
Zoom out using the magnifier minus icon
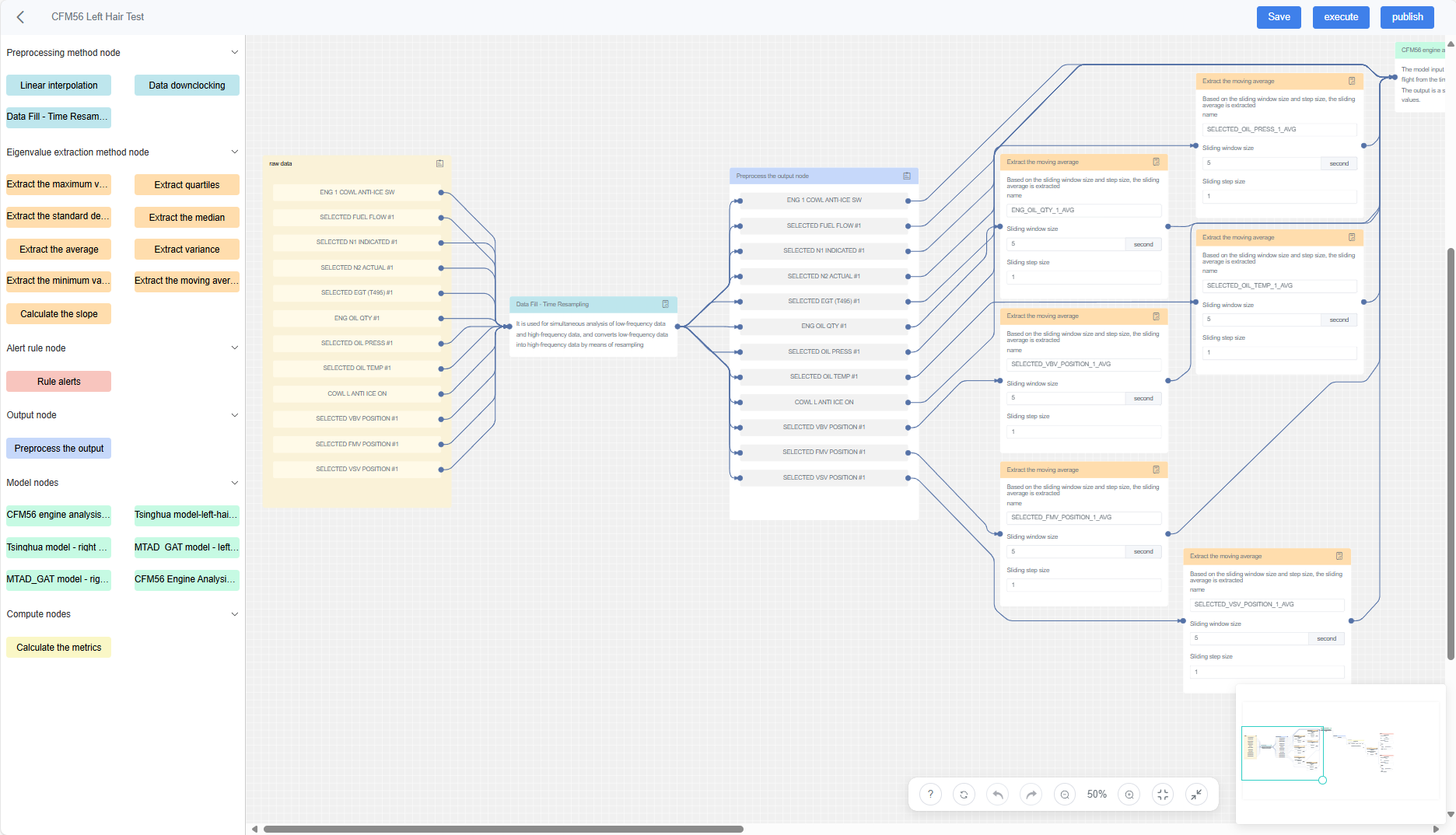1064,794
